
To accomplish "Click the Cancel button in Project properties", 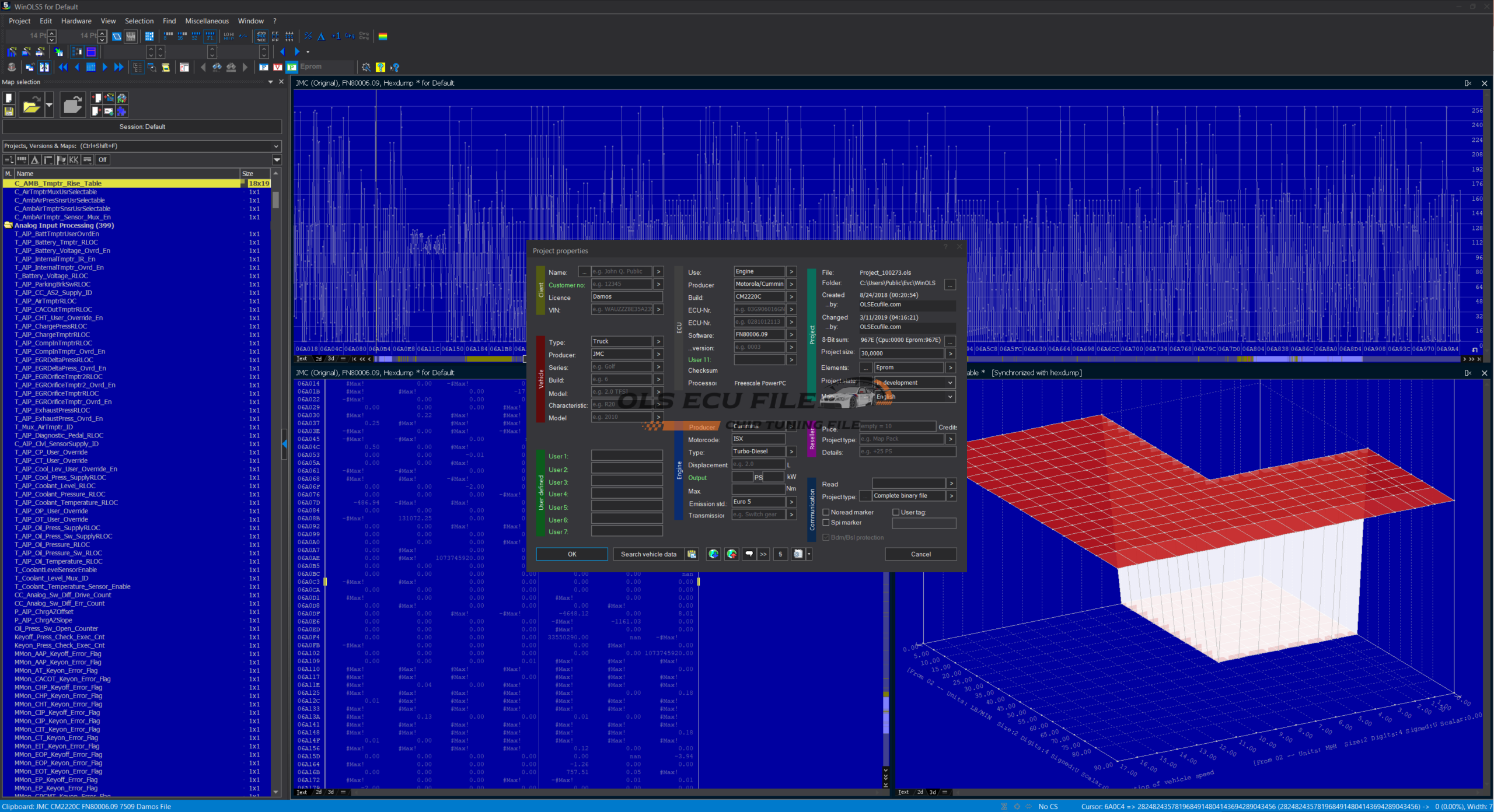I will tap(920, 554).
